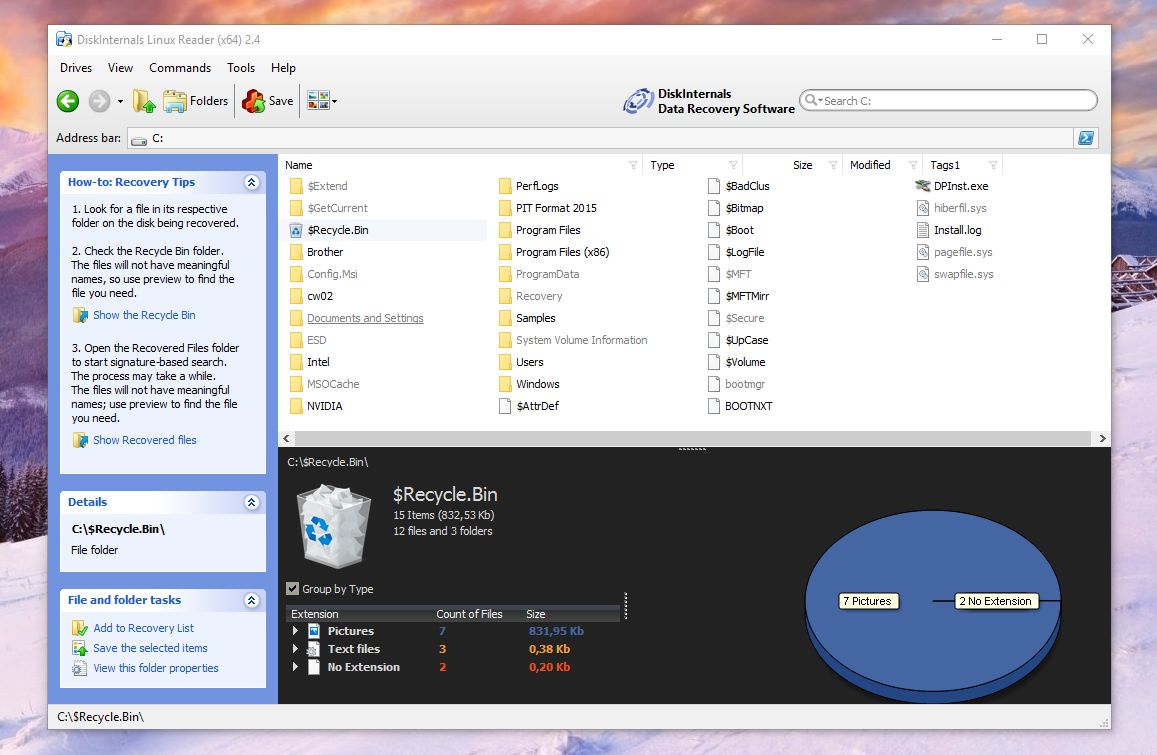Open the navigation history dropdown arrow
This screenshot has height=755, width=1157.
click(x=120, y=101)
